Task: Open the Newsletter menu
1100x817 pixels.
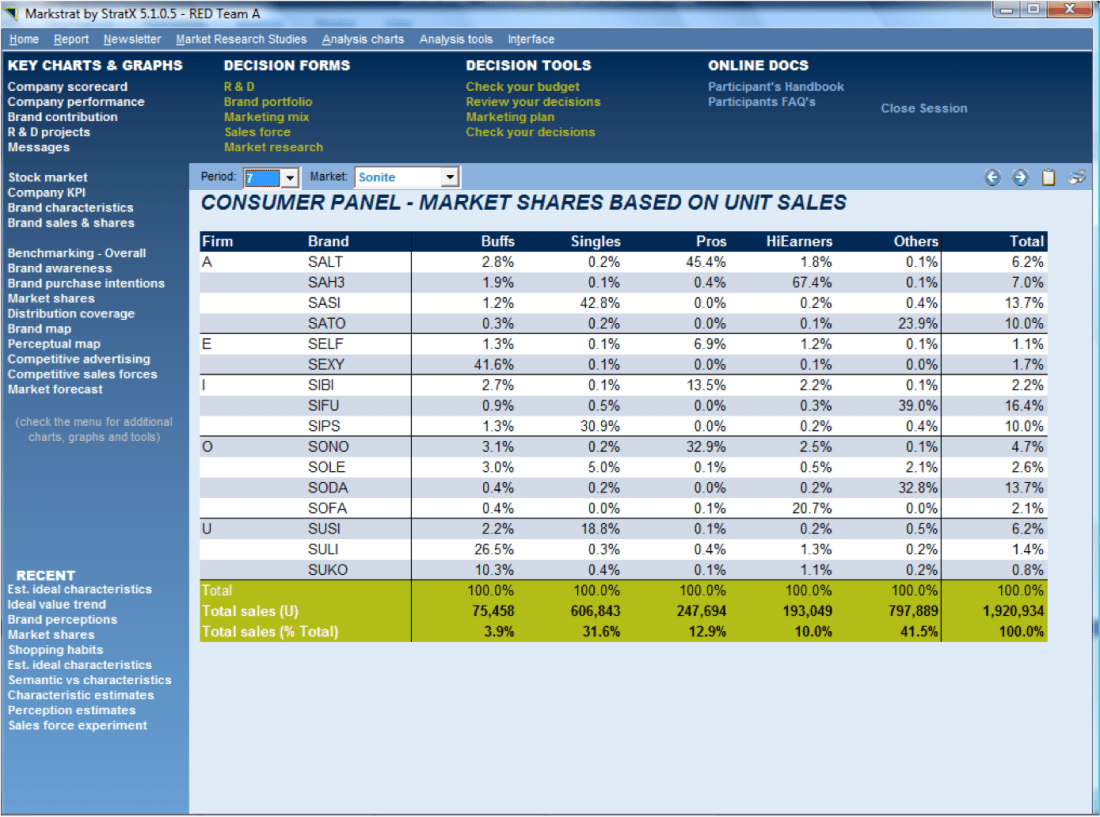Action: click(132, 39)
